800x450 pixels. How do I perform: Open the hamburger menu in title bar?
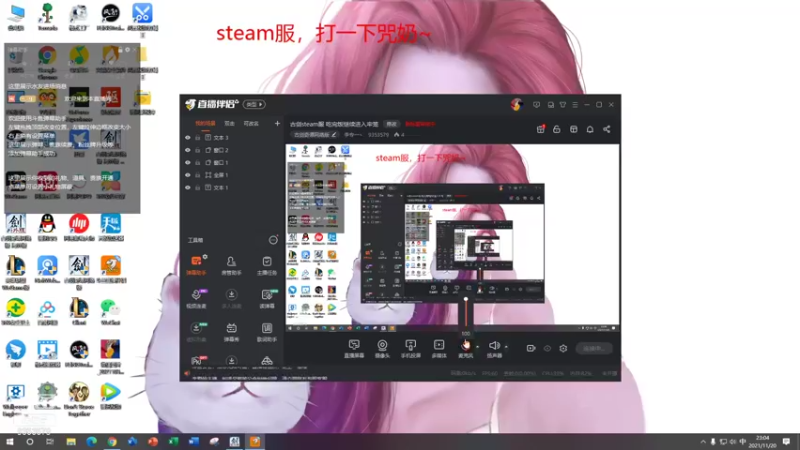click(x=575, y=105)
